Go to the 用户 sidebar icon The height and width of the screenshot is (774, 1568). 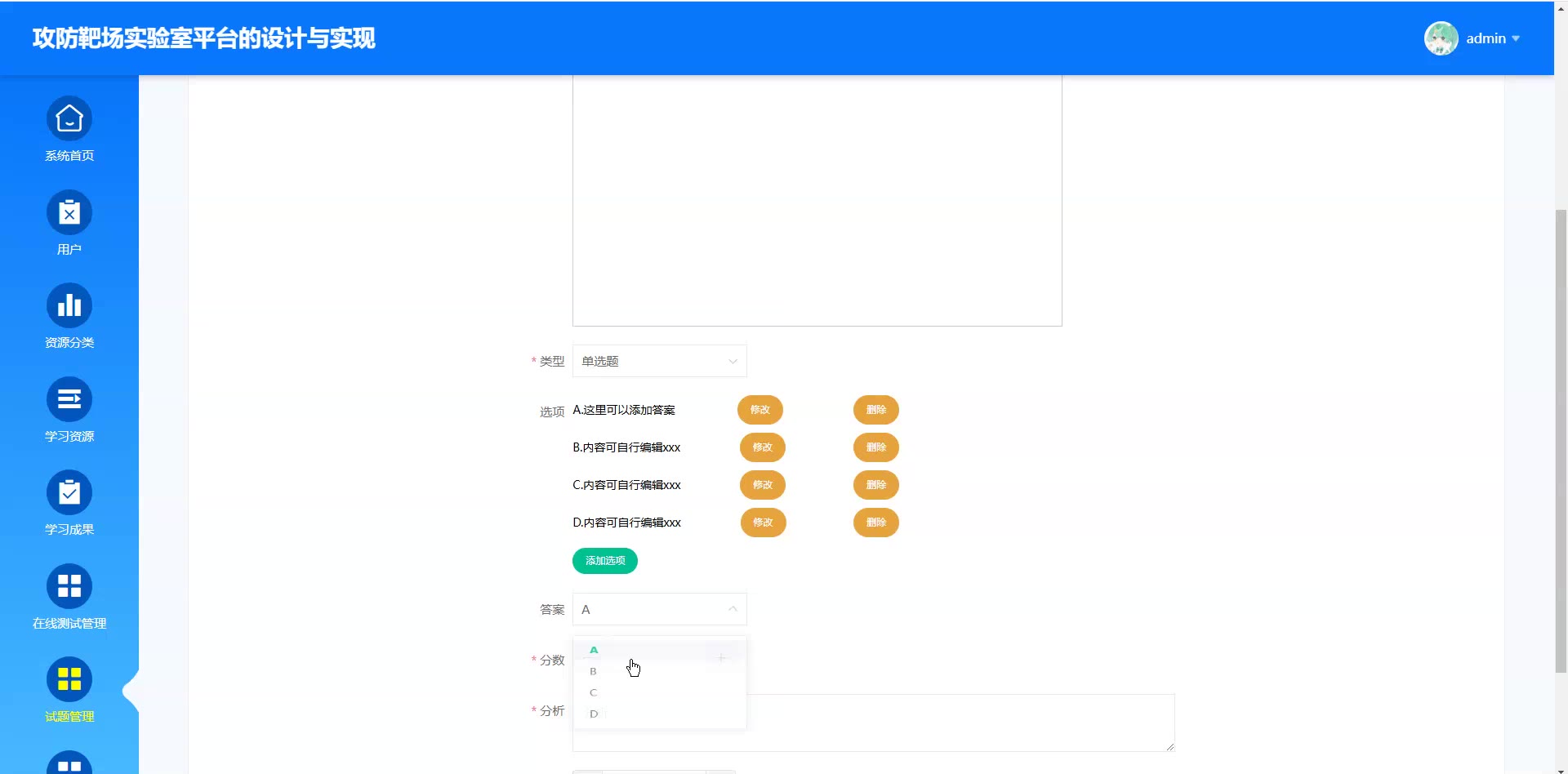pyautogui.click(x=69, y=213)
